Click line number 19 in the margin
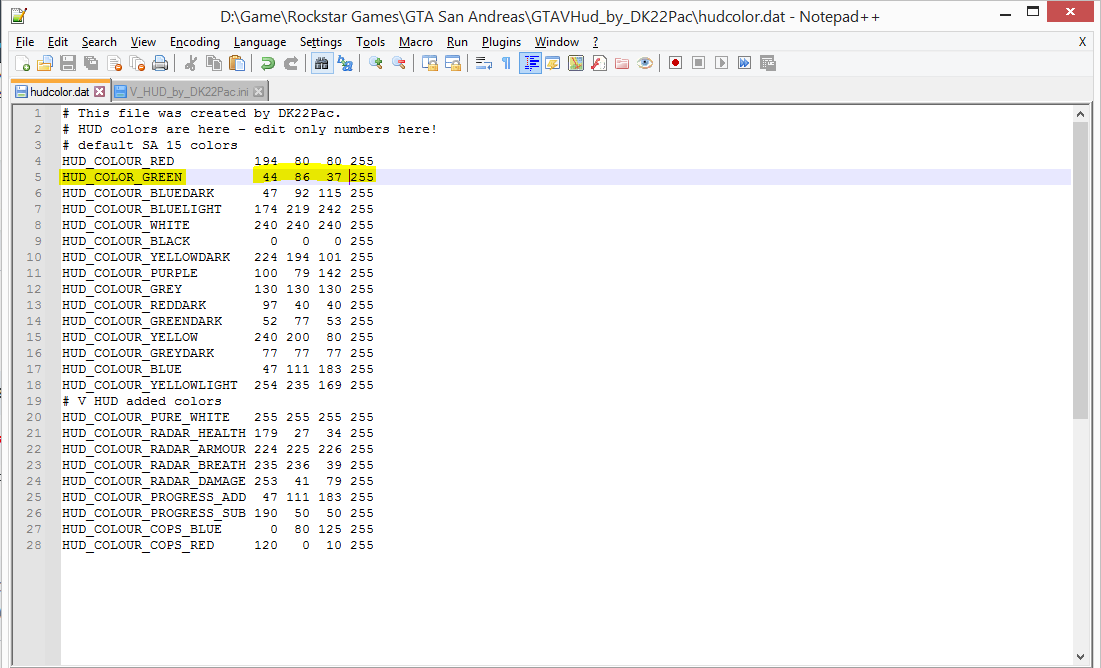The height and width of the screenshot is (668, 1101). tap(34, 401)
